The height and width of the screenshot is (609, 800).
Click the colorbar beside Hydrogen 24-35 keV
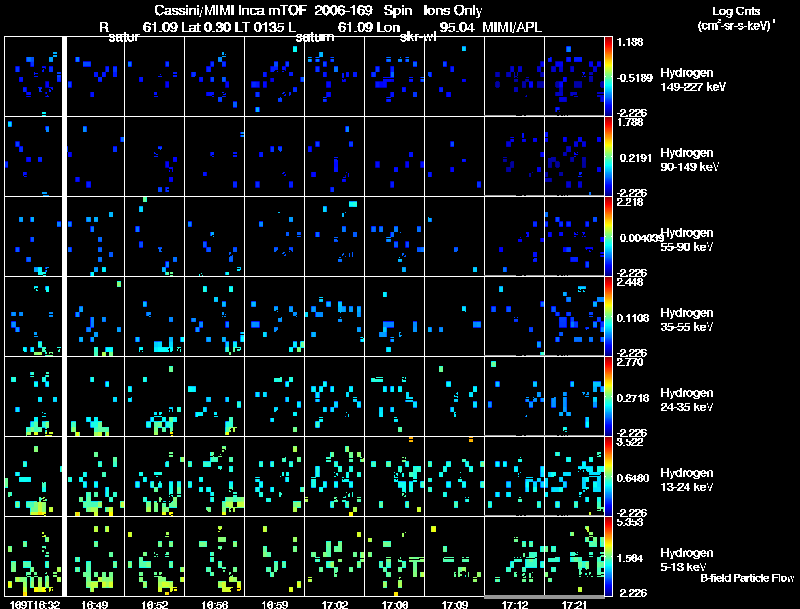[x=608, y=397]
